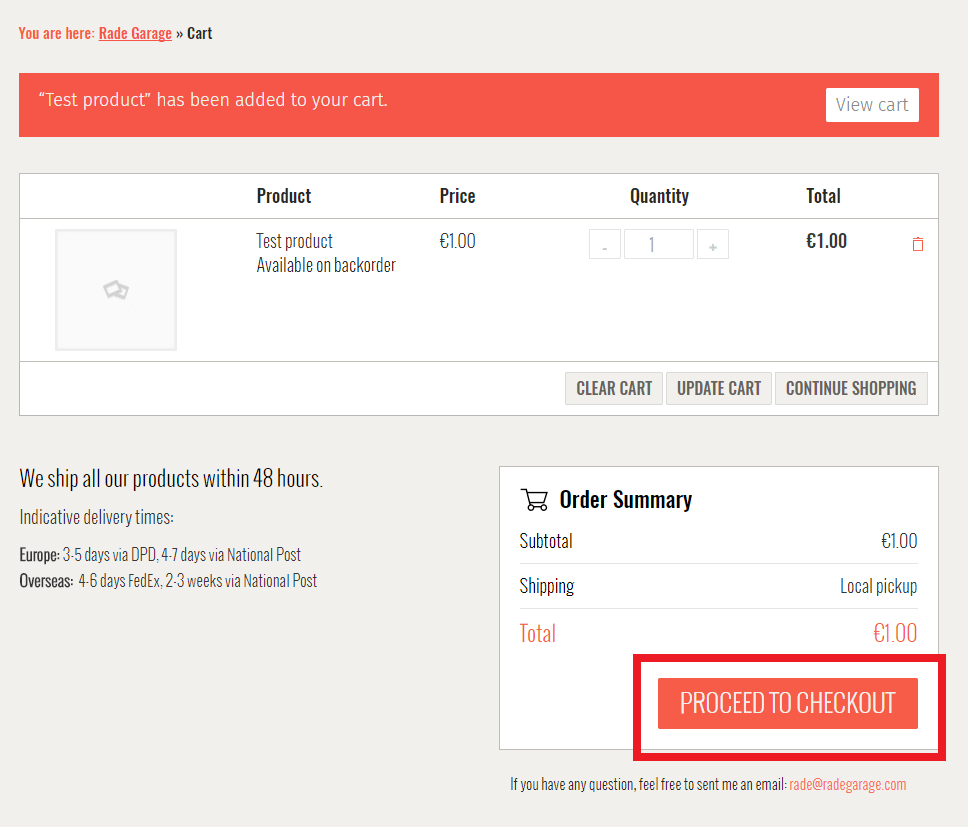Viewport: 968px width, 827px height.
Task: Open the cart via the View cart button
Action: tap(872, 104)
